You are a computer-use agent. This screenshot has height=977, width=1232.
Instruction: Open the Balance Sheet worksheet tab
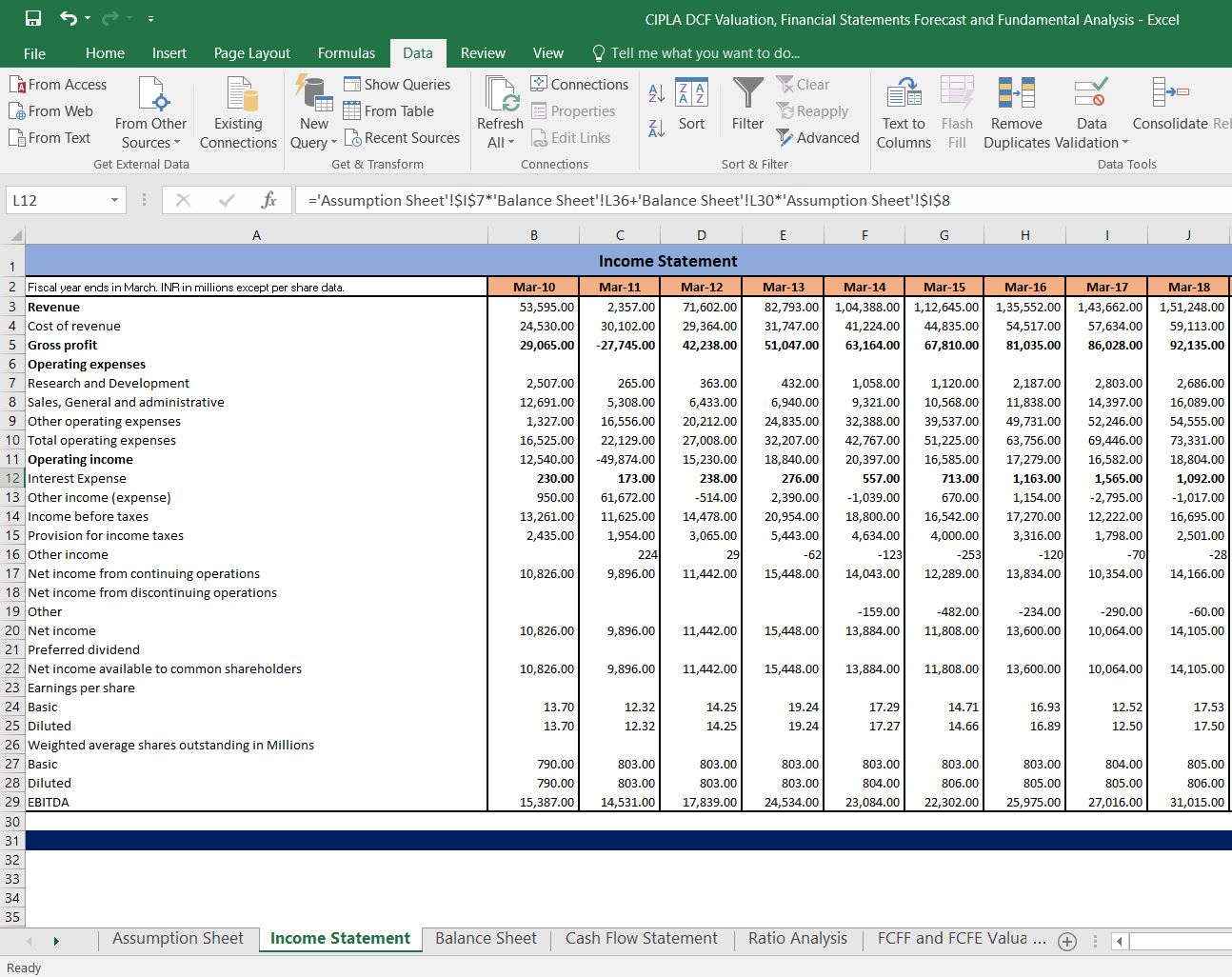[x=486, y=938]
